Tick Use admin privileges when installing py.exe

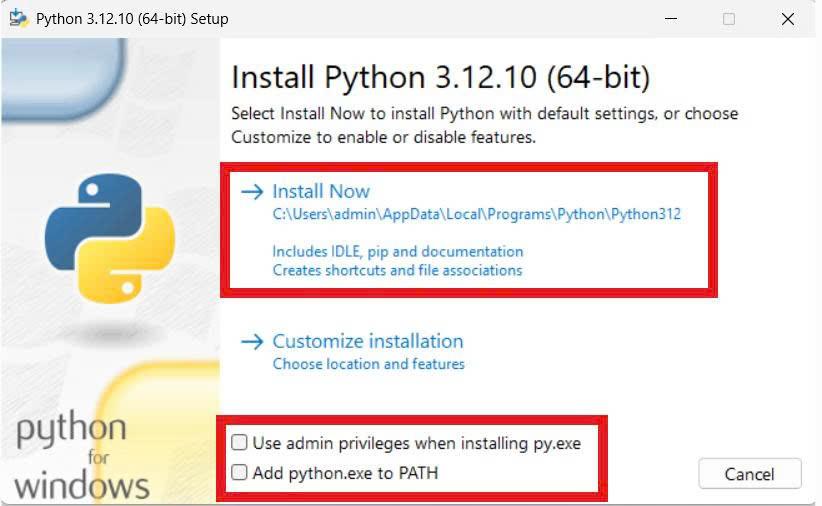point(239,443)
